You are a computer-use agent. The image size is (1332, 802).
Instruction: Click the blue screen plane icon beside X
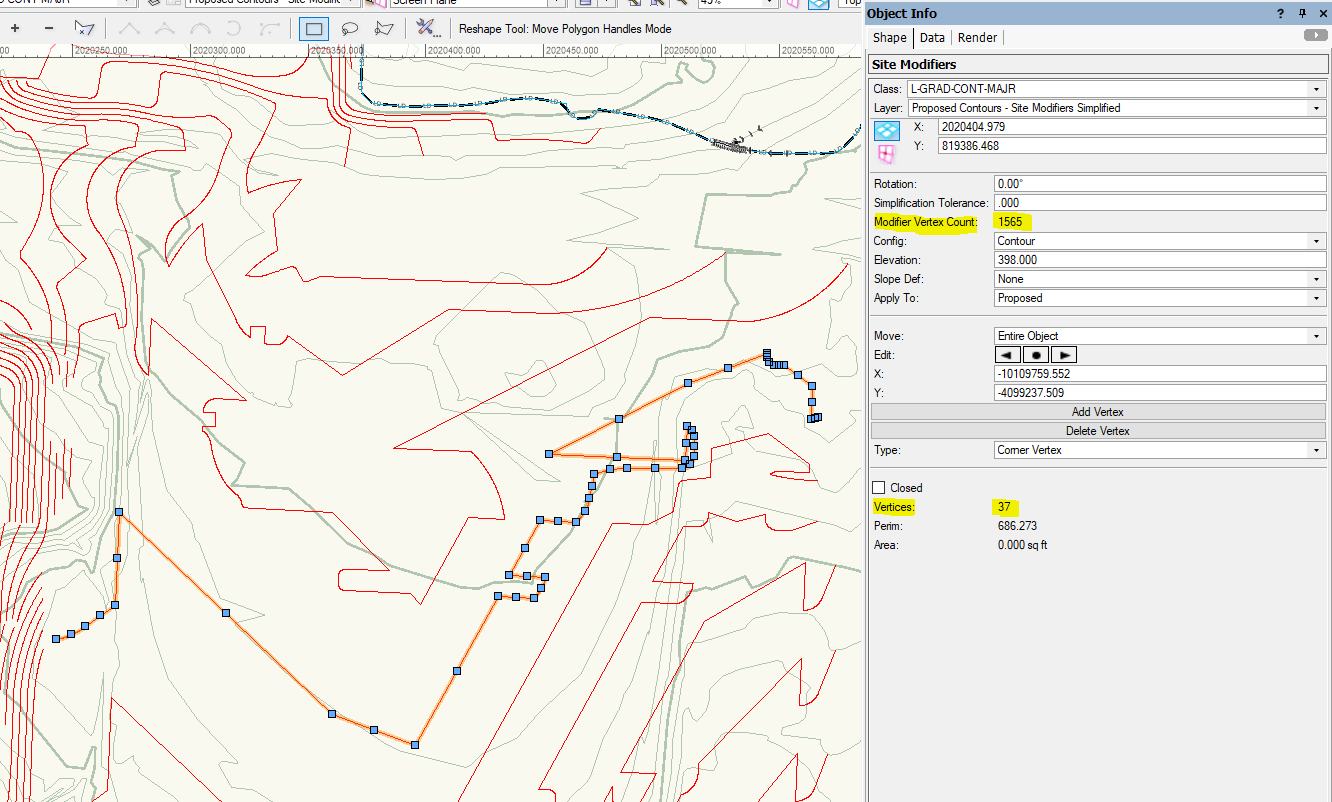pyautogui.click(x=887, y=130)
